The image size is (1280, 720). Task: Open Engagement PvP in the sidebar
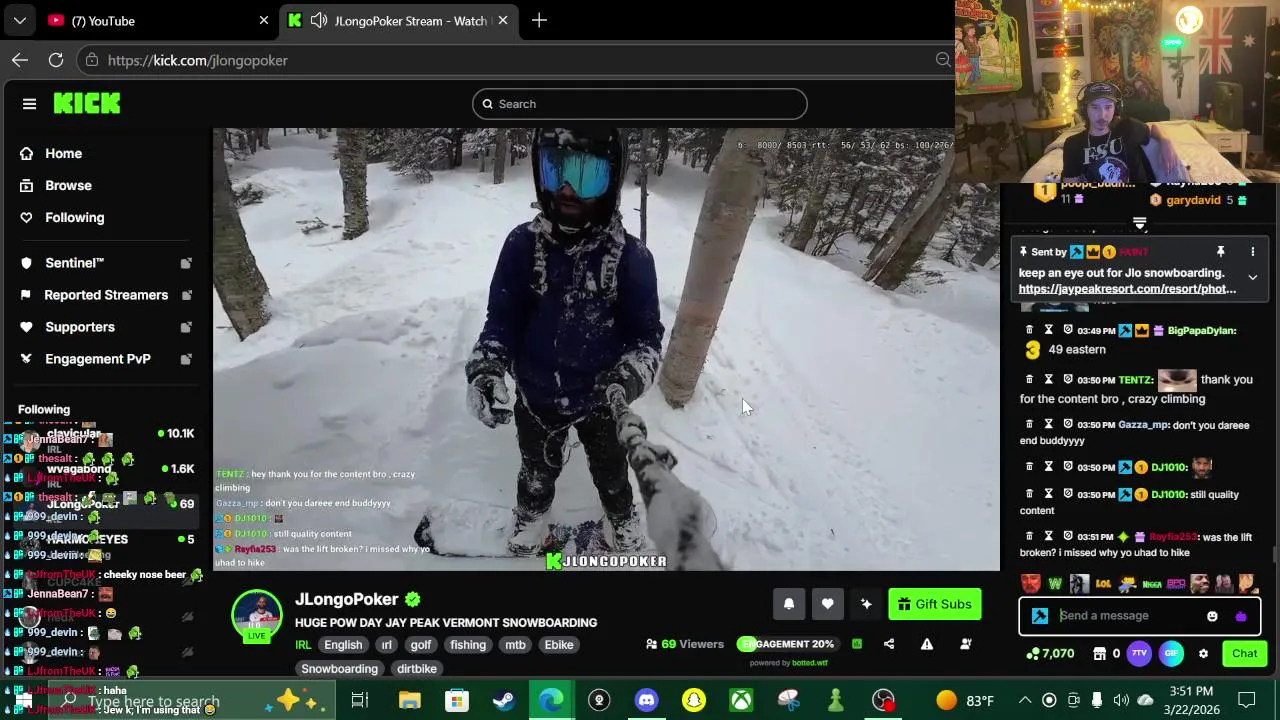pyautogui.click(x=98, y=359)
